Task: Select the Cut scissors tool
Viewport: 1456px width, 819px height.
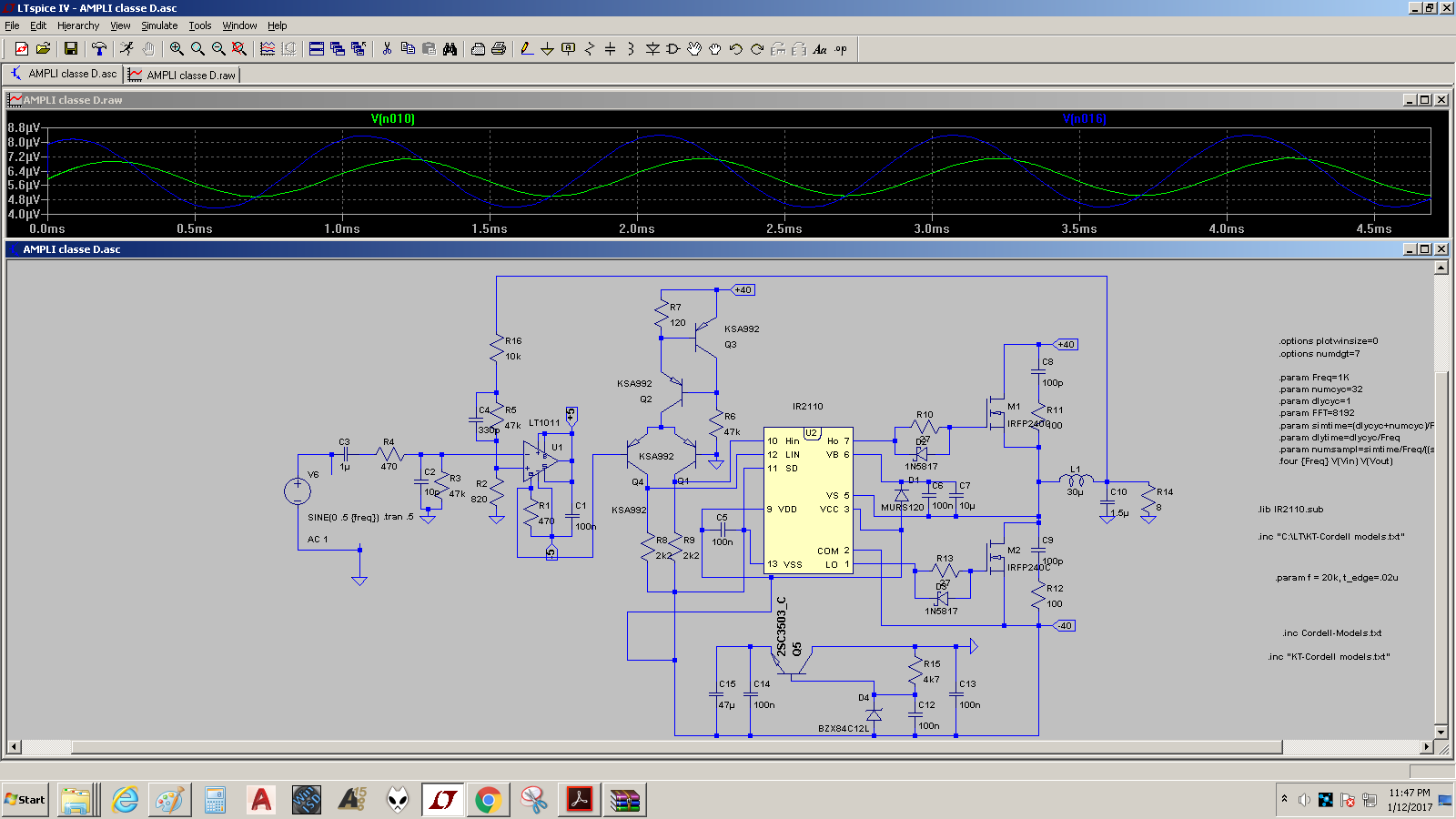Action: [x=387, y=49]
